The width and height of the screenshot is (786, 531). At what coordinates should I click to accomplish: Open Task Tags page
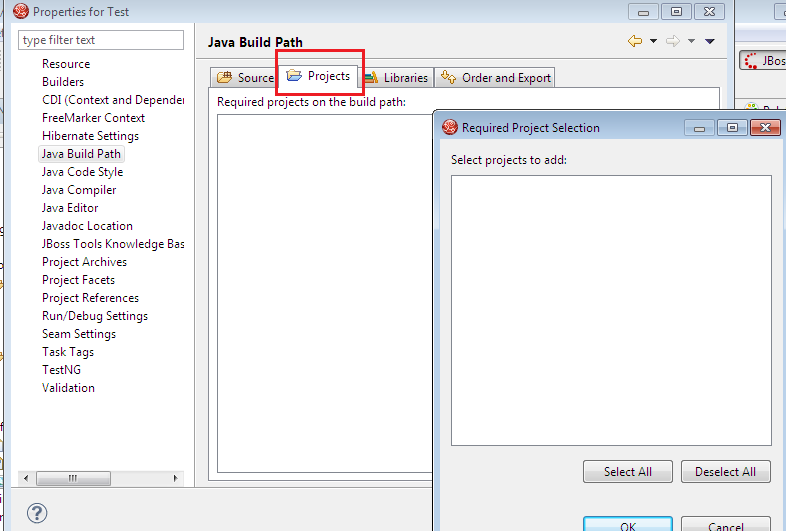click(x=68, y=352)
